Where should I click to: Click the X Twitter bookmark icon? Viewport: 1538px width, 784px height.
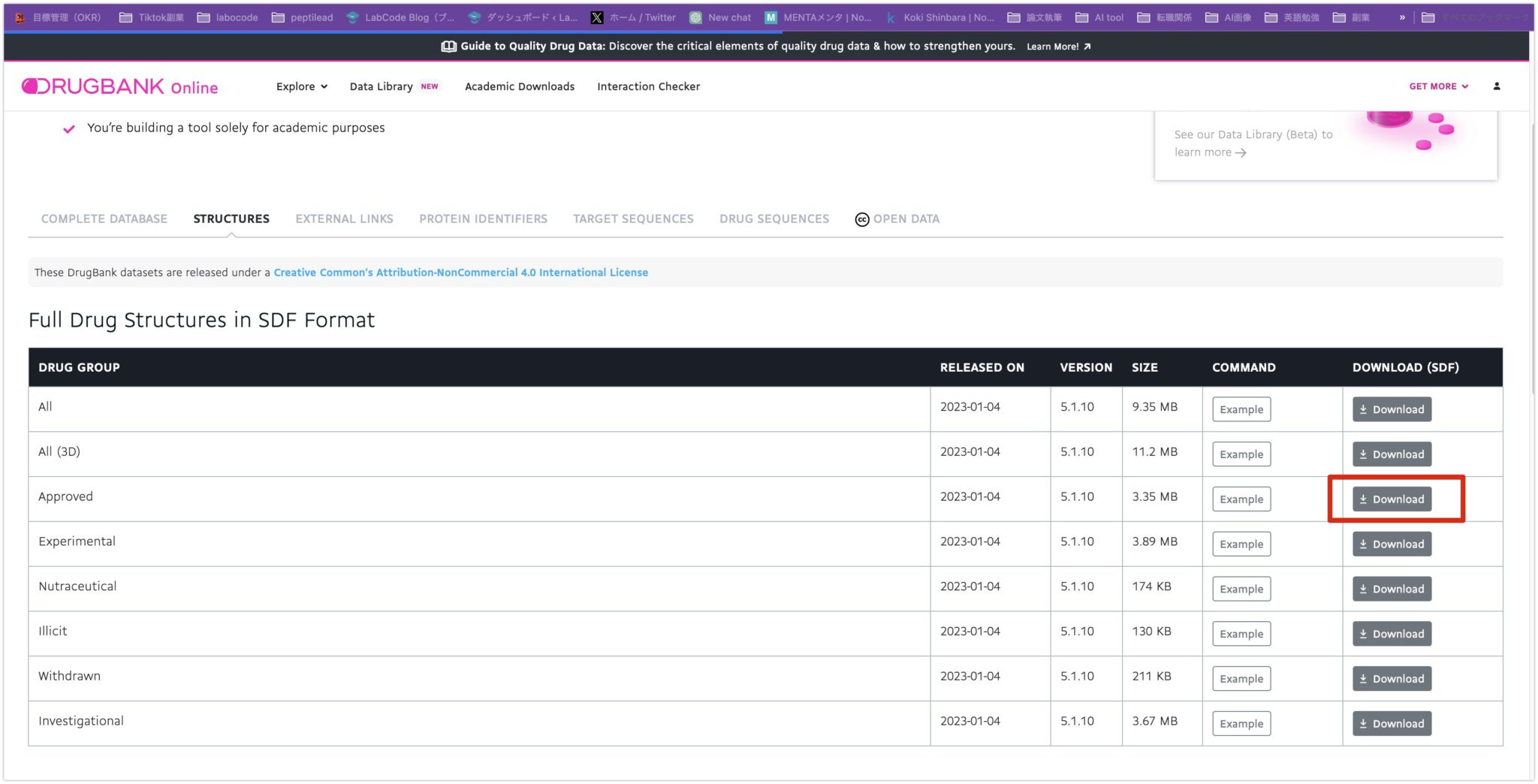(x=597, y=17)
